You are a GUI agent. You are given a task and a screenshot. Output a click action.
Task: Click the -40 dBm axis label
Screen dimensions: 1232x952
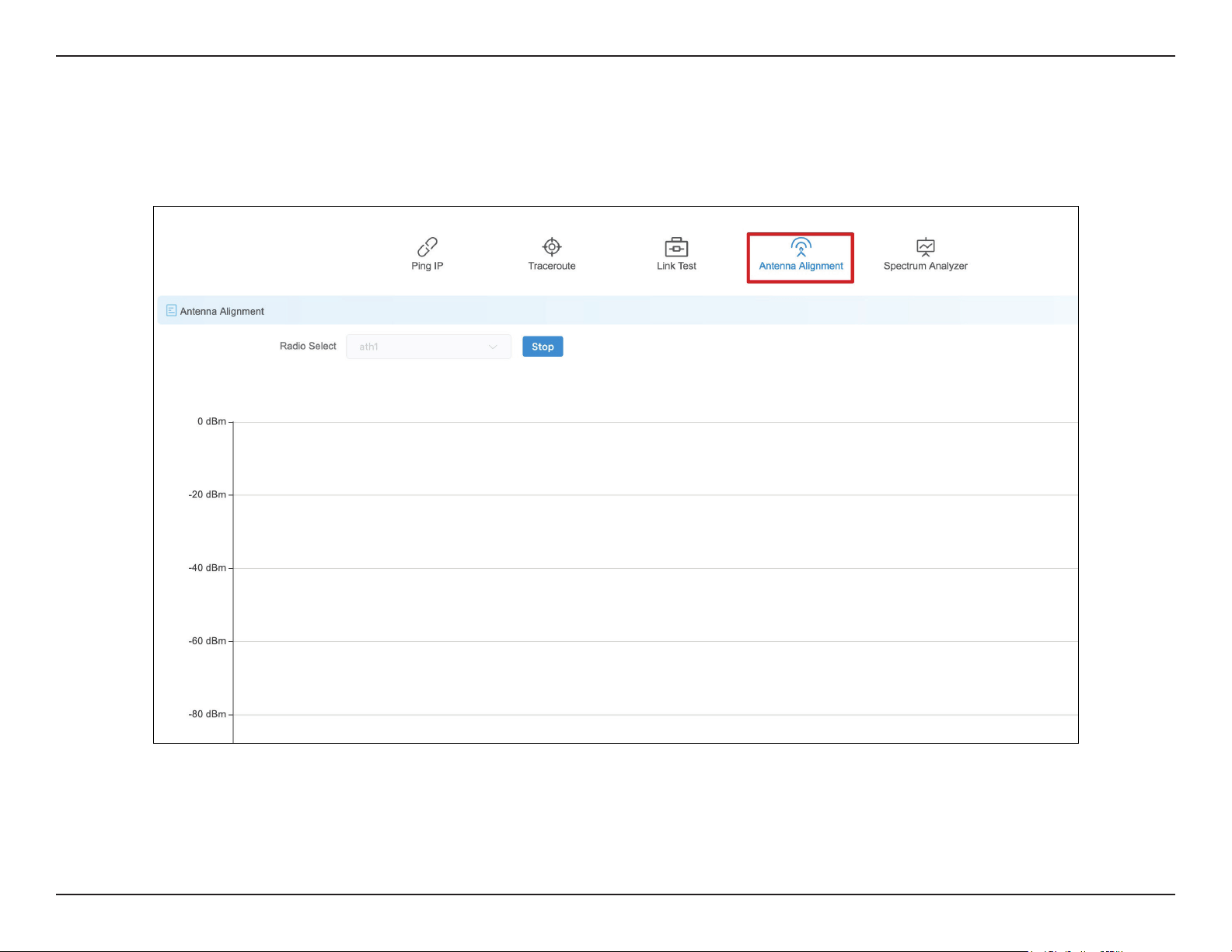(208, 568)
